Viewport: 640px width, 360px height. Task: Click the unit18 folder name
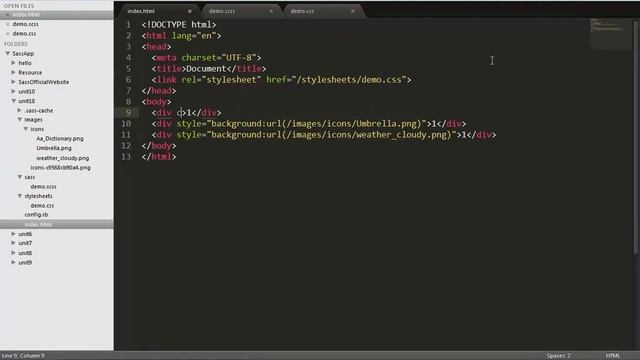[27, 101]
